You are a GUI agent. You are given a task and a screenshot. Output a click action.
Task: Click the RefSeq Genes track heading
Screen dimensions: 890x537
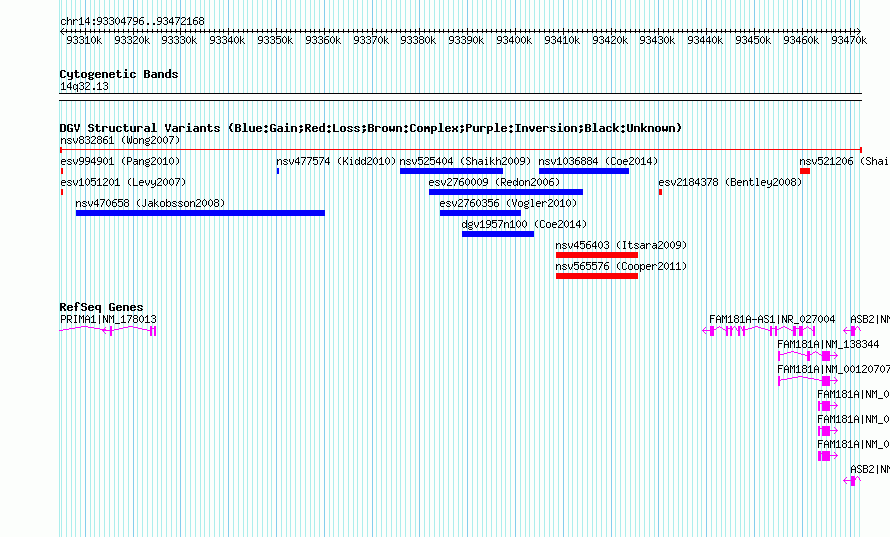point(102,307)
